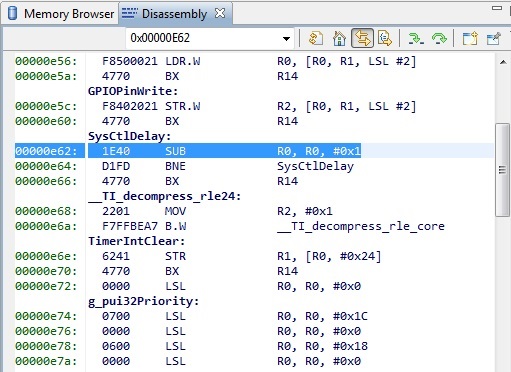Select the BX R14 row at 00000e5a
This screenshot has height=372, width=511.
254,76
